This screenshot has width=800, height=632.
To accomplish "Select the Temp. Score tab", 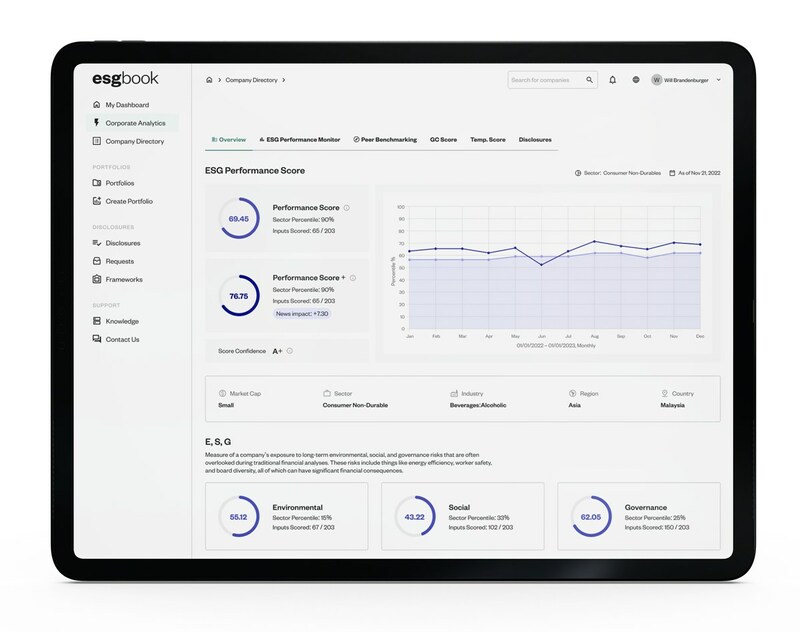I will pos(488,140).
